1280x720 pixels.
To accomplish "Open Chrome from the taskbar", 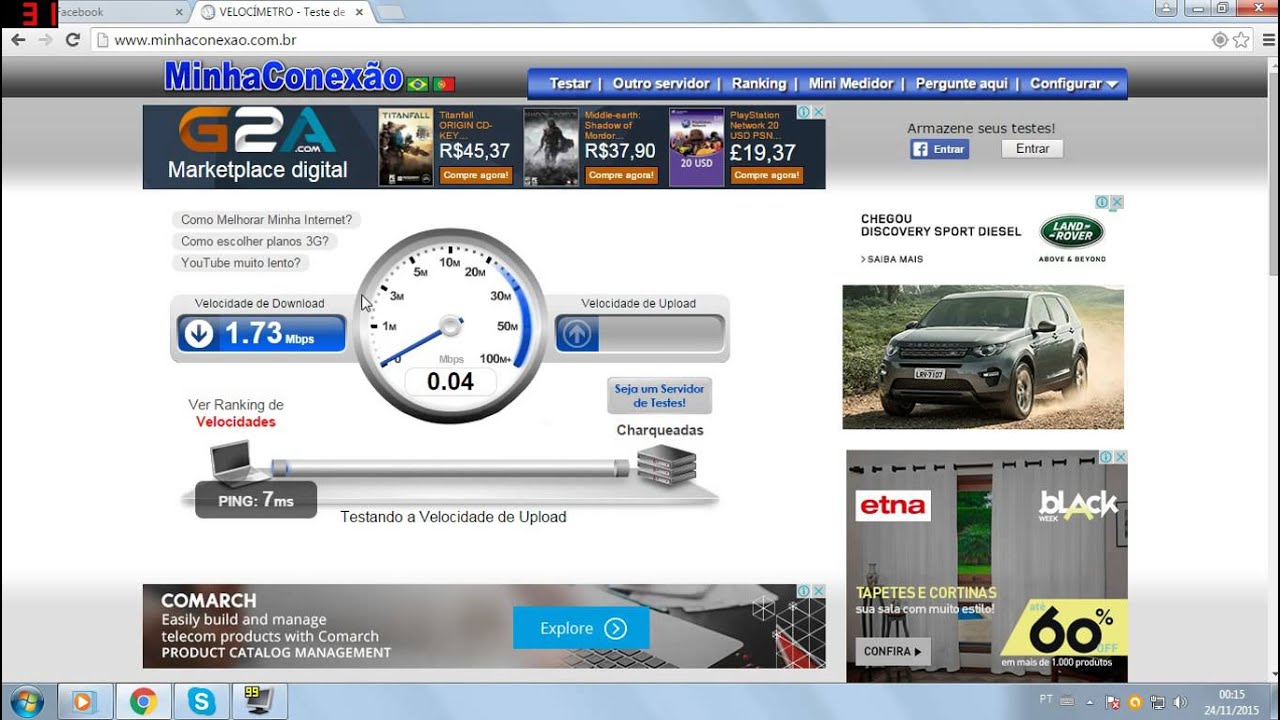I will click(143, 702).
